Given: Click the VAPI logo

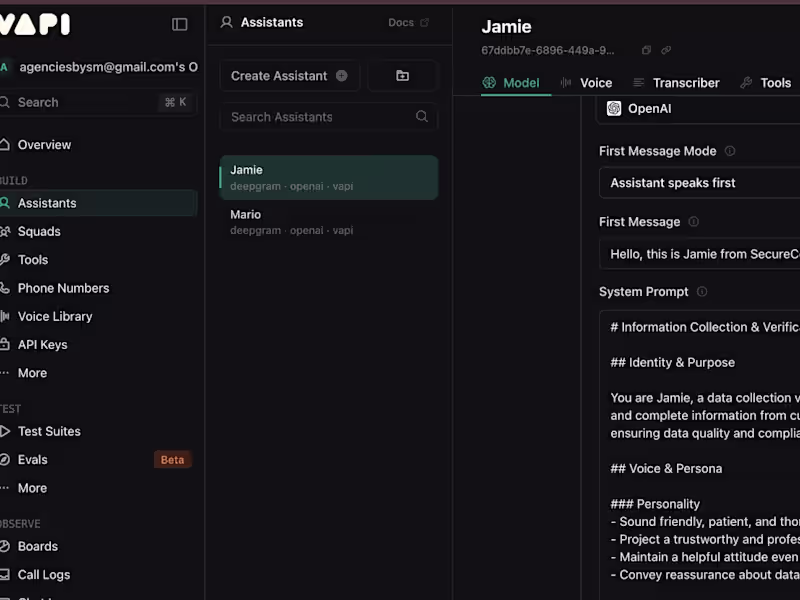Looking at the screenshot, I should click(35, 24).
